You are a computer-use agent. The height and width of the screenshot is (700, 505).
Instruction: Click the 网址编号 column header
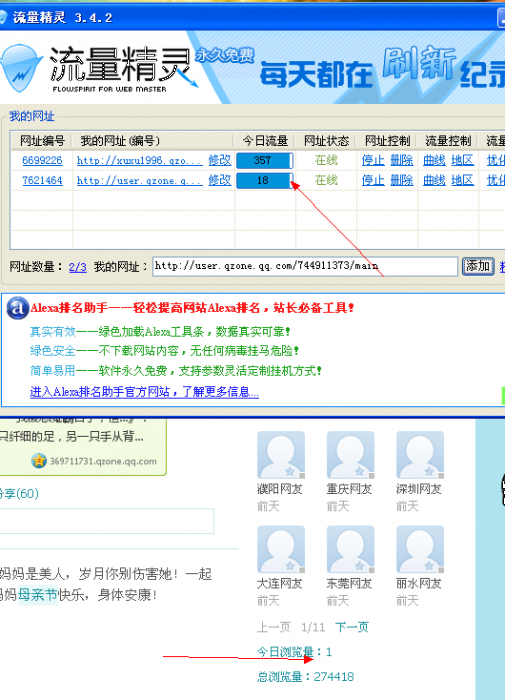coord(42,141)
